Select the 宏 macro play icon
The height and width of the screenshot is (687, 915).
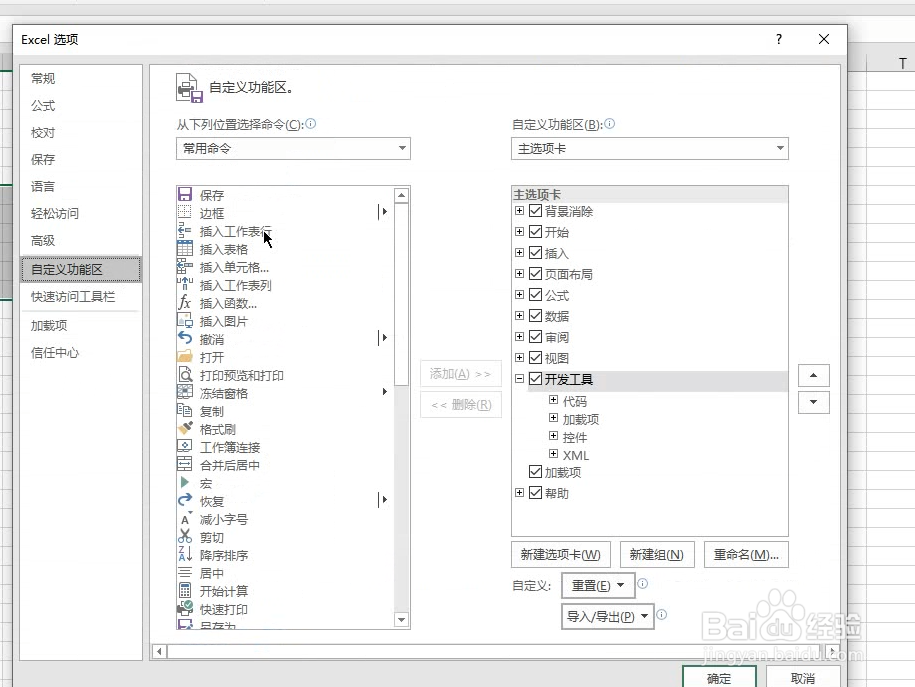[x=185, y=482]
